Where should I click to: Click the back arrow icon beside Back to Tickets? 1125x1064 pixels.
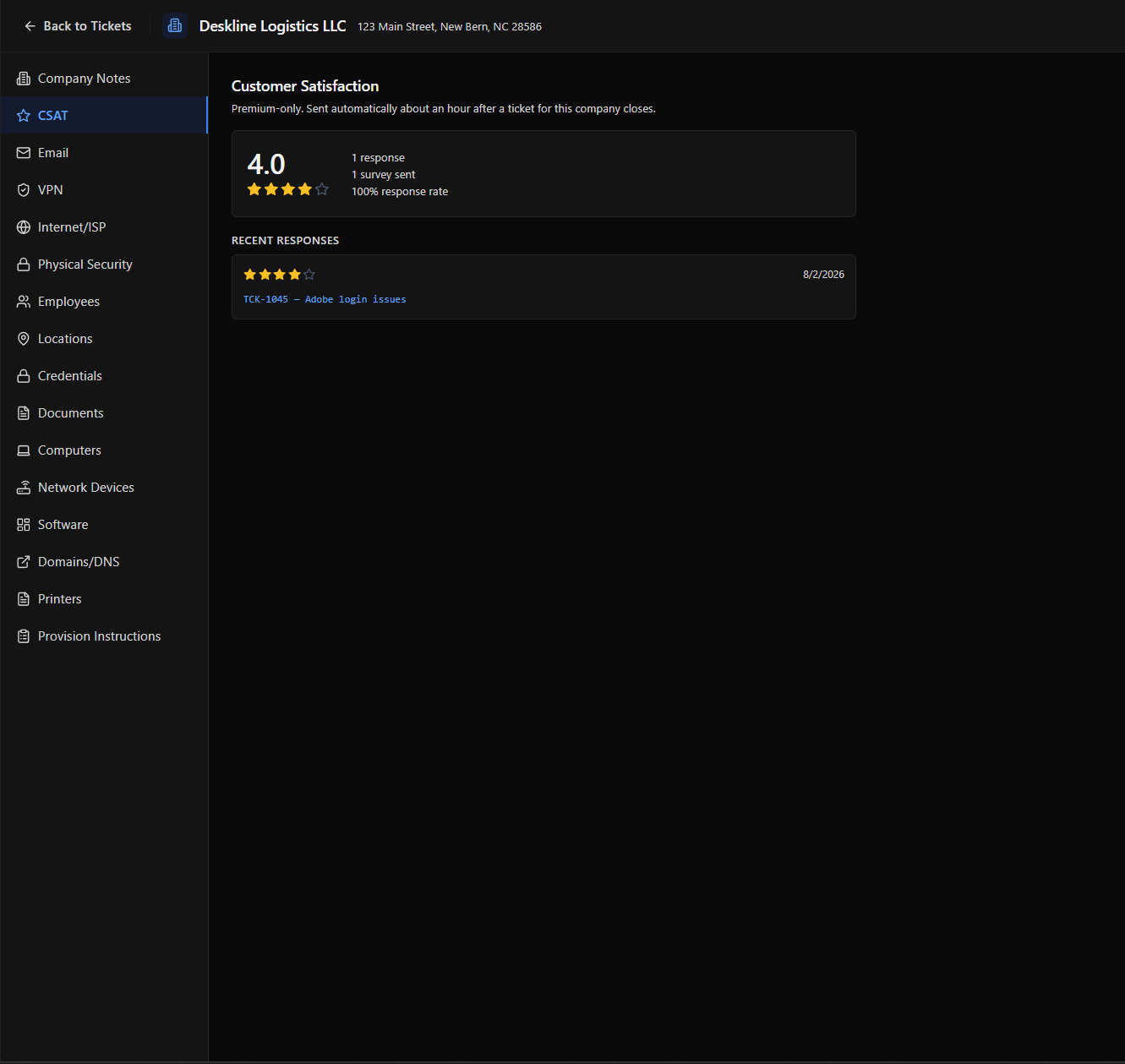pyautogui.click(x=30, y=26)
